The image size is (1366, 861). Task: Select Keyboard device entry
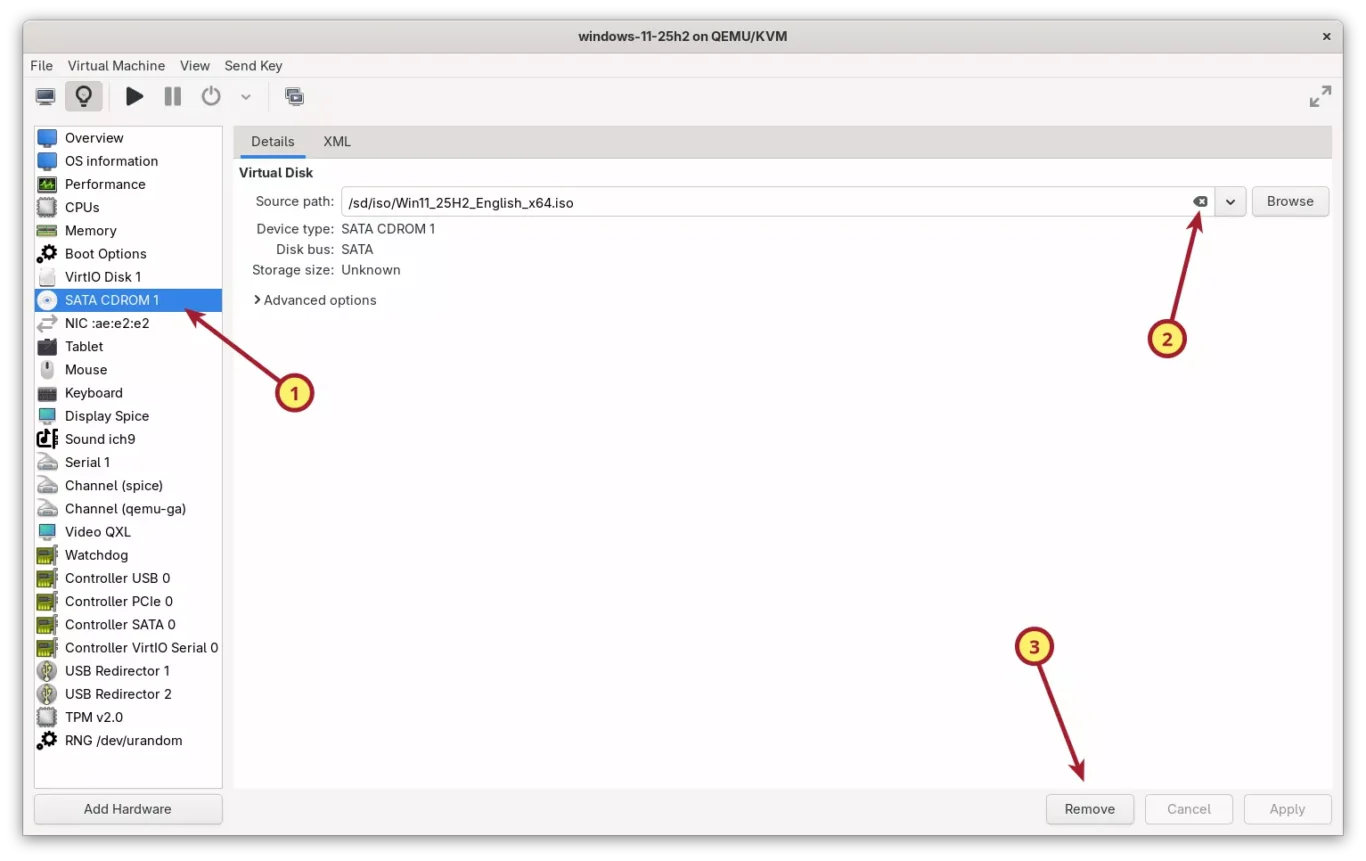[128, 393]
